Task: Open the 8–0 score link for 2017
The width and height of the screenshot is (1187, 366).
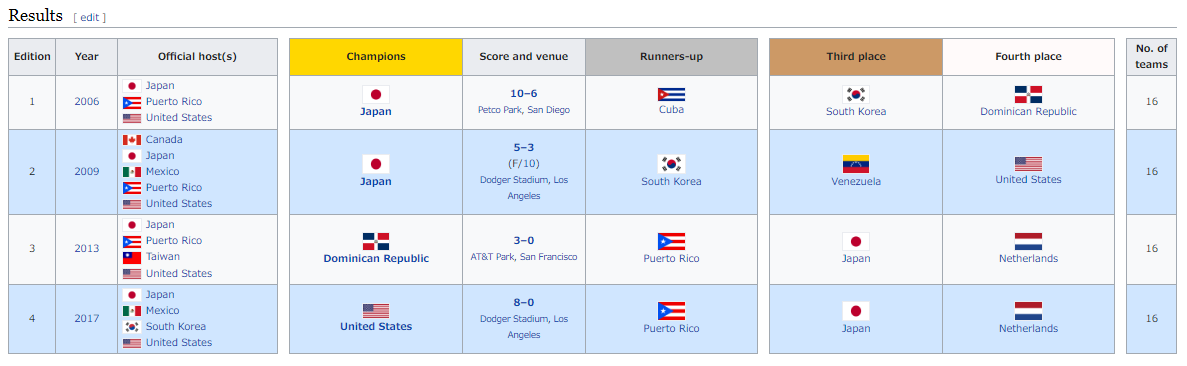Action: point(523,302)
